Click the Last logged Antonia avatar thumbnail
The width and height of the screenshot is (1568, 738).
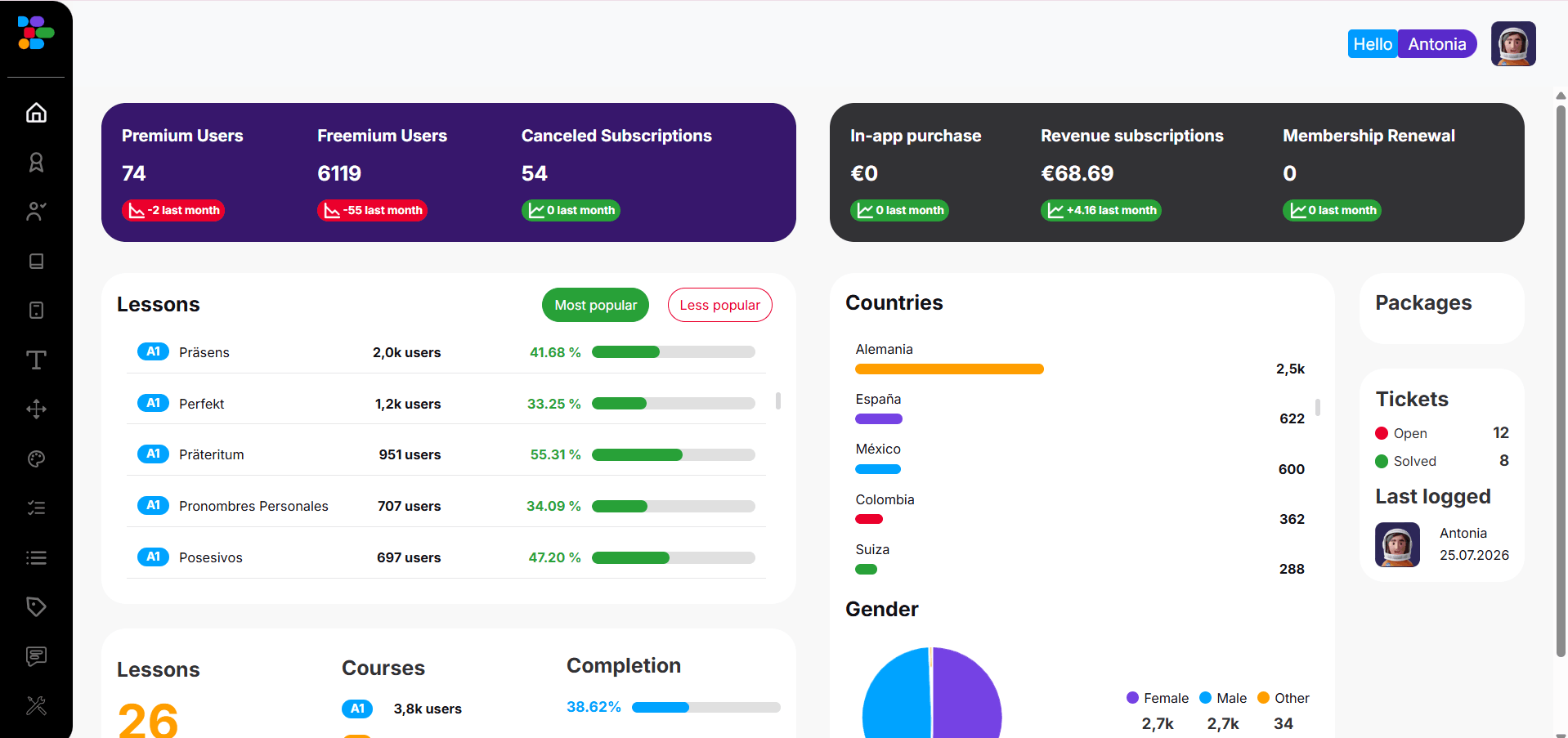pos(1397,544)
